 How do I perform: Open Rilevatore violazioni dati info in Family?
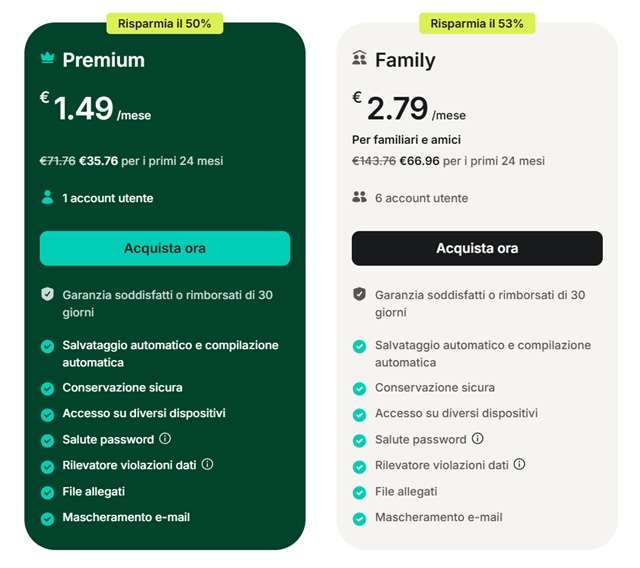coord(519,464)
